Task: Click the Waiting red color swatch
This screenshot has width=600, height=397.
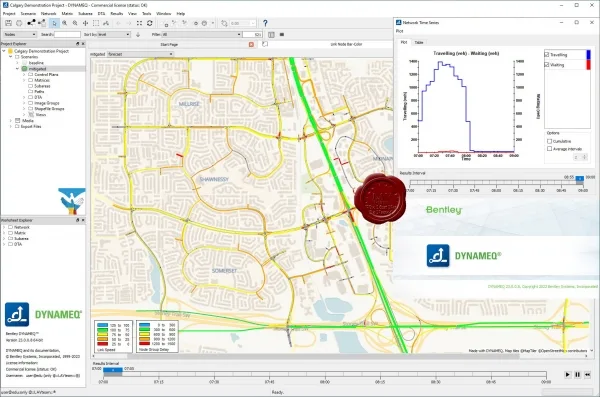Action: (x=588, y=65)
